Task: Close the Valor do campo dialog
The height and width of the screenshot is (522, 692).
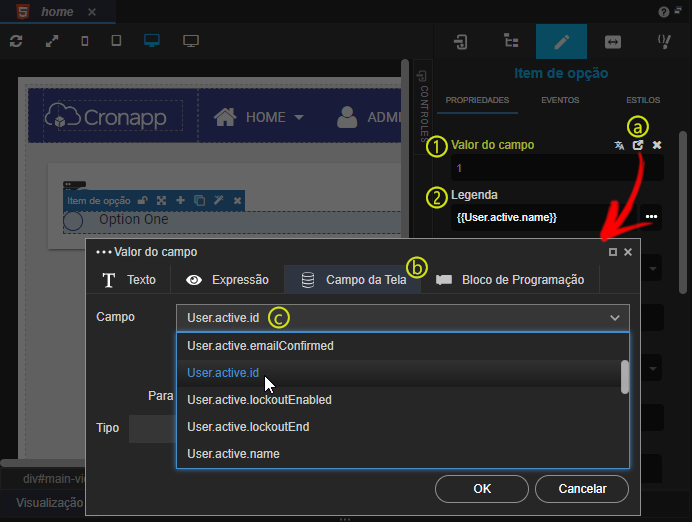Action: [x=628, y=252]
